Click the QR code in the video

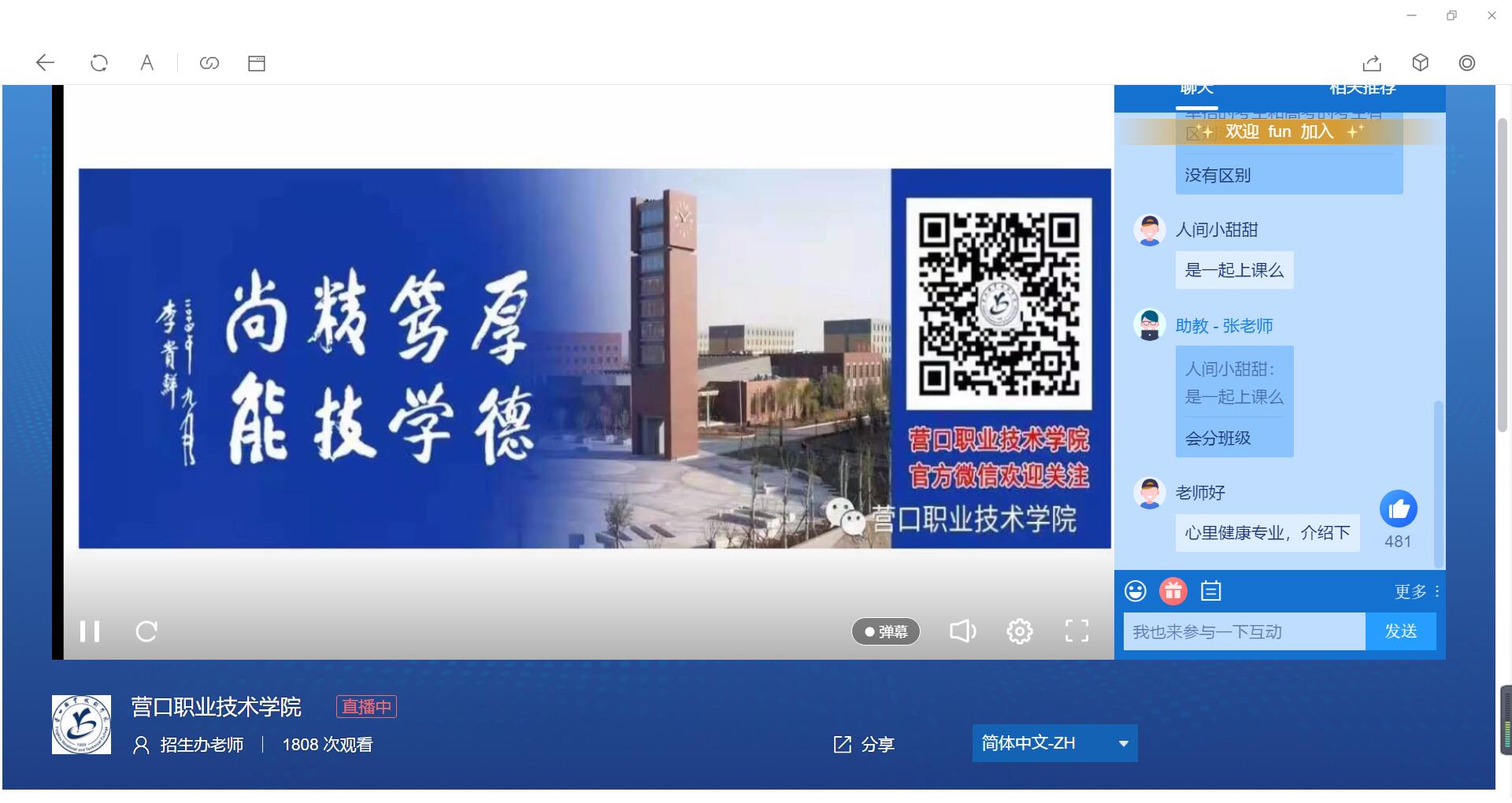(x=999, y=304)
